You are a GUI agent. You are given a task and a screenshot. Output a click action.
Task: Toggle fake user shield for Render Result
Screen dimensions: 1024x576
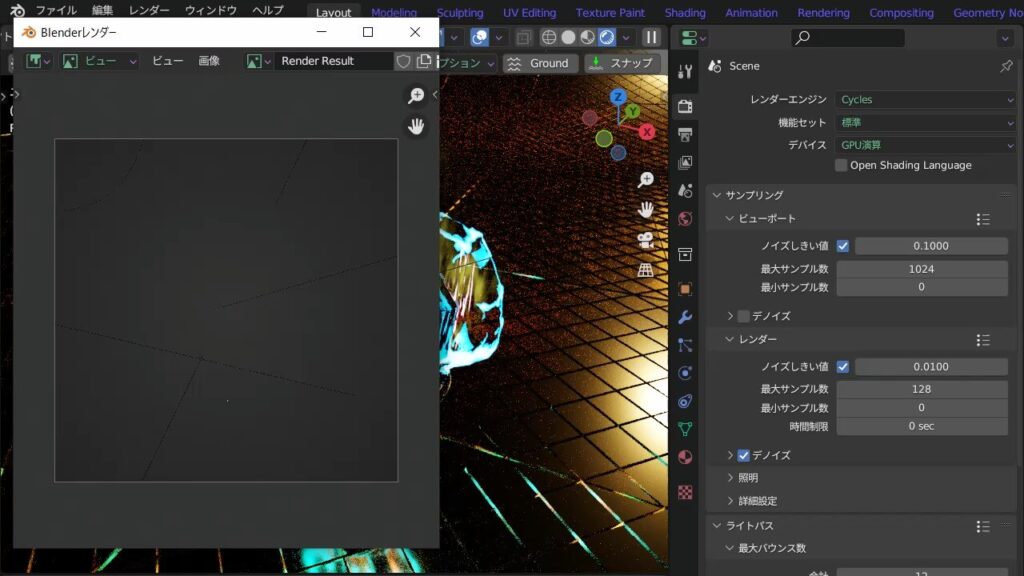coord(404,61)
